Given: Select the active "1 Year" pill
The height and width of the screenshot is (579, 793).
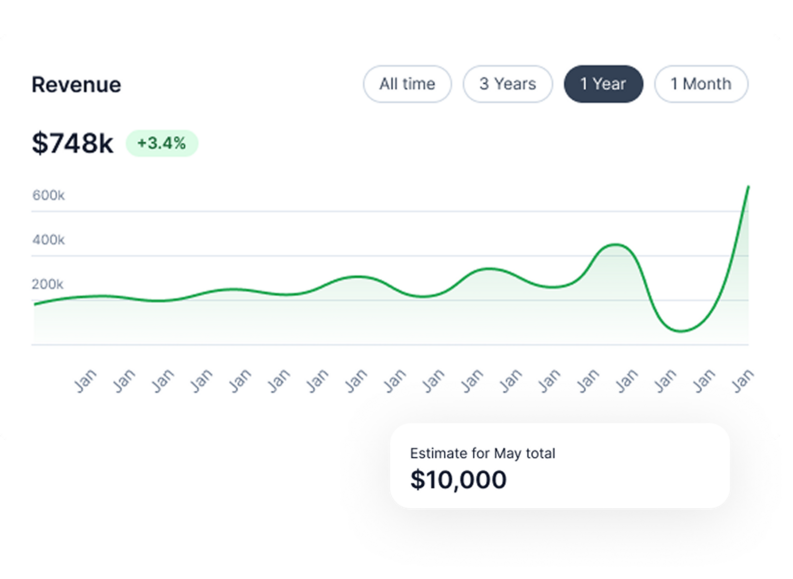Looking at the screenshot, I should tap(603, 84).
